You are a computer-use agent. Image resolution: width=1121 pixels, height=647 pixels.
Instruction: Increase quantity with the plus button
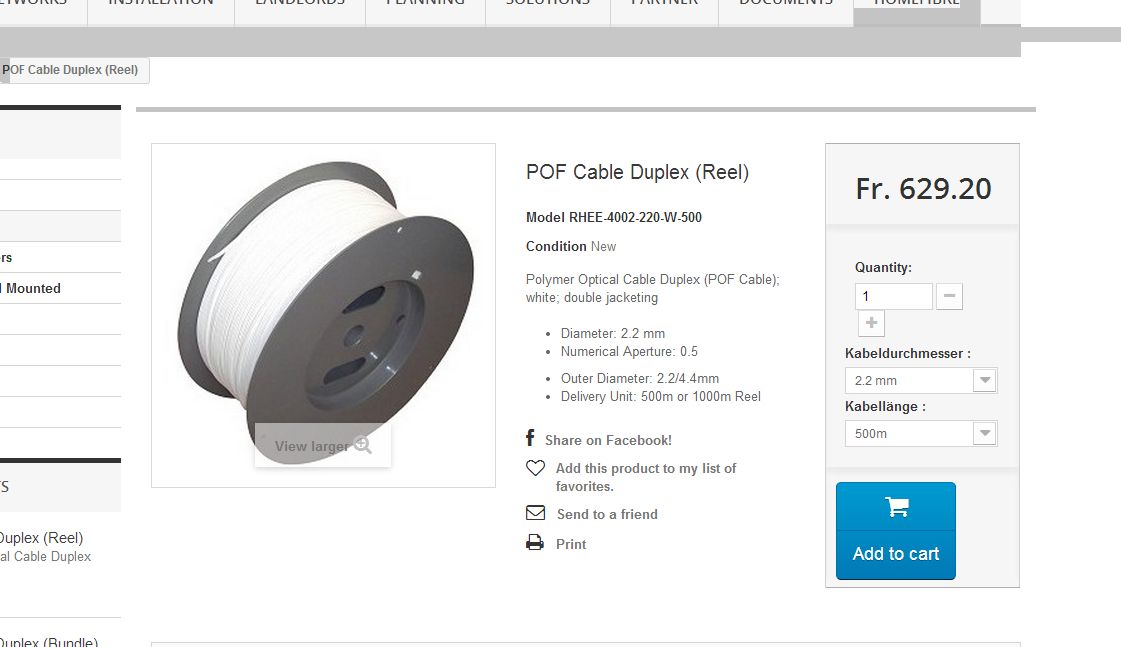(871, 323)
